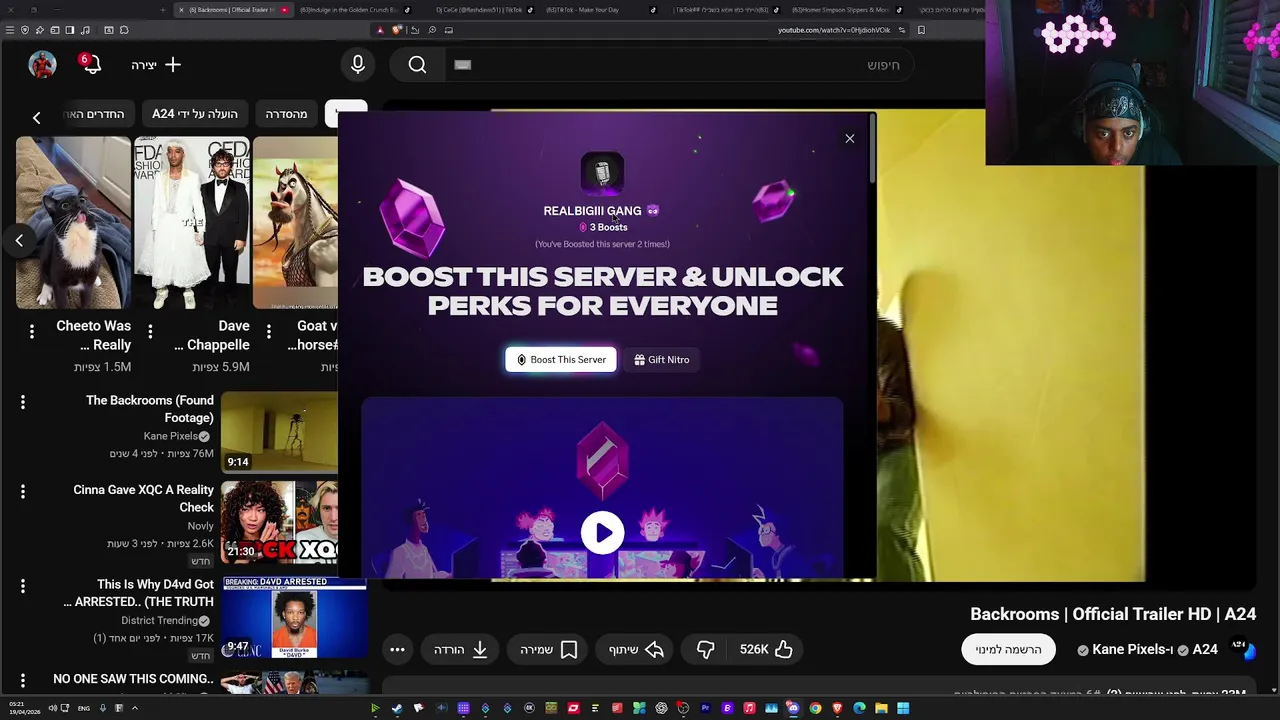Click the YouTube search magnifier icon

[417, 65]
